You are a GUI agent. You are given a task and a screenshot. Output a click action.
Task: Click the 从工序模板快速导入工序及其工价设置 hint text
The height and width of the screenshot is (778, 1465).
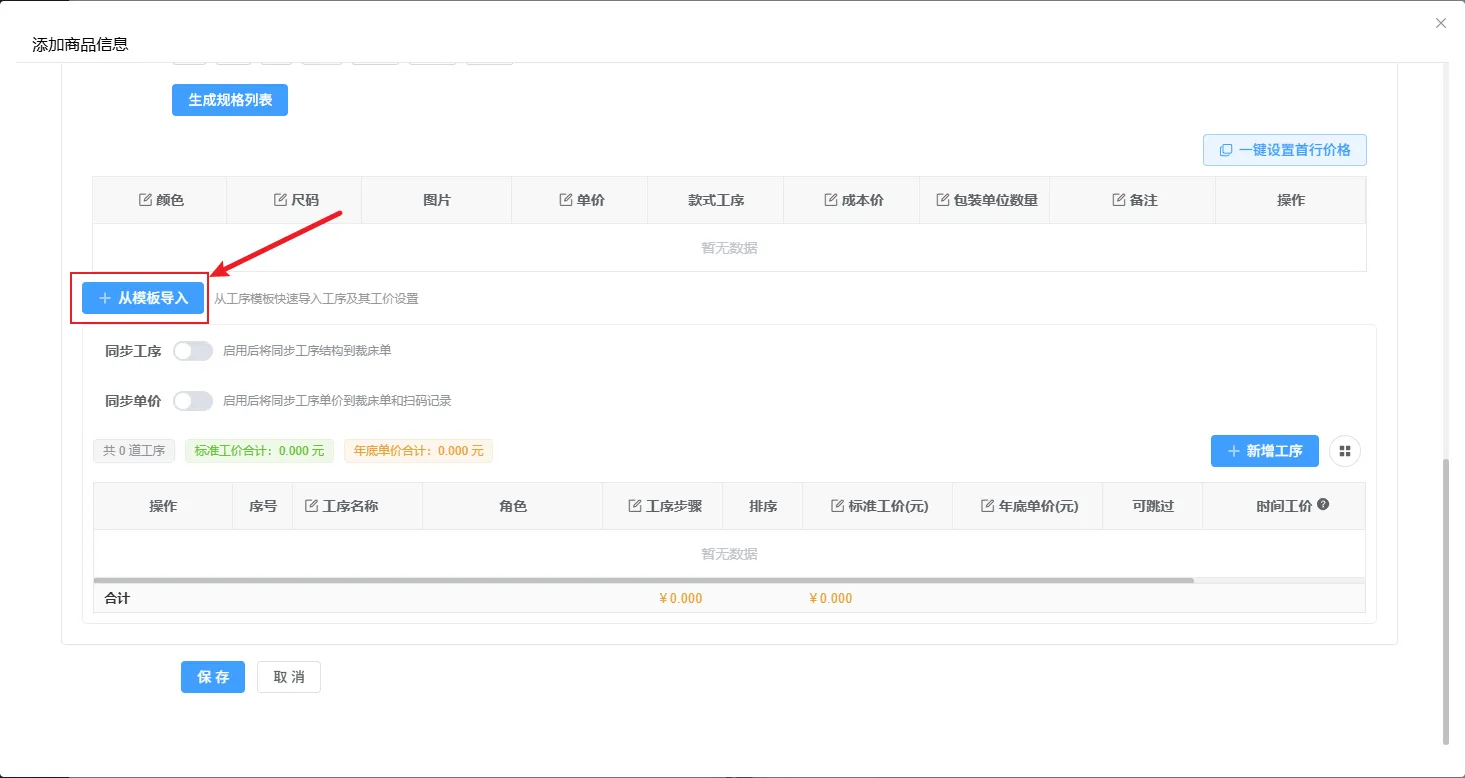pyautogui.click(x=316, y=299)
